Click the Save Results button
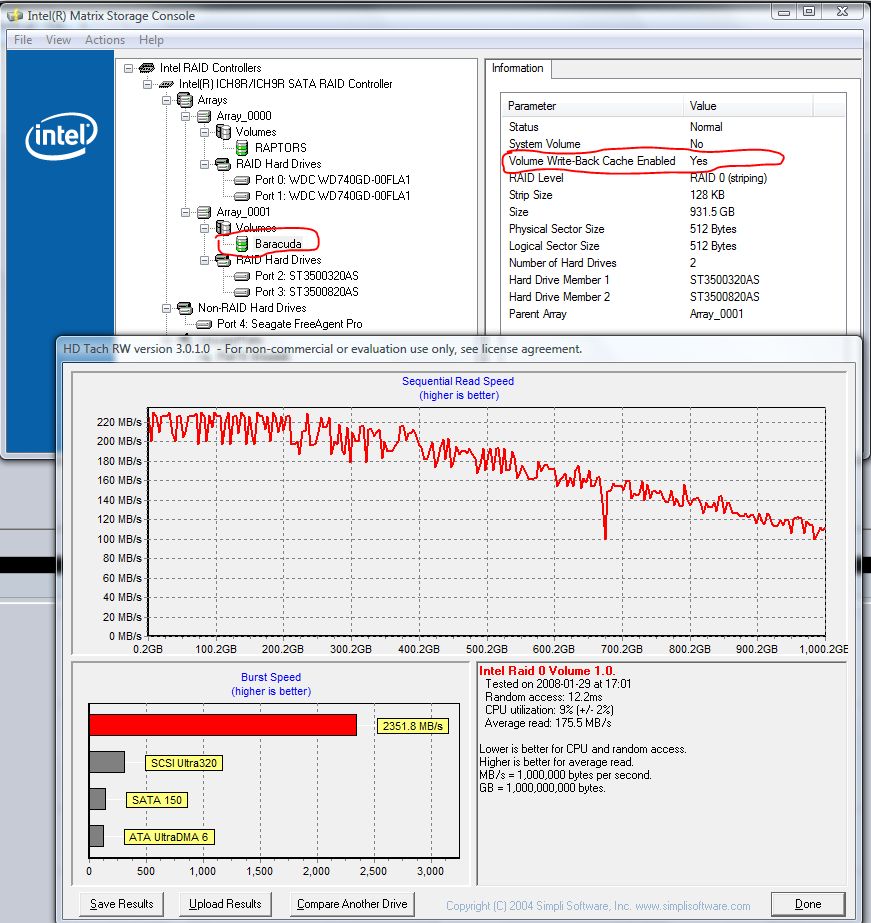Screen dimensions: 871x923 tap(121, 904)
